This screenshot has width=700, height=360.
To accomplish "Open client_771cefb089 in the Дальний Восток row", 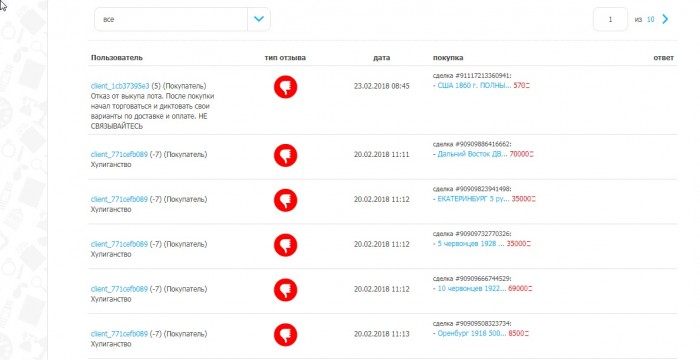I will 119,154.
